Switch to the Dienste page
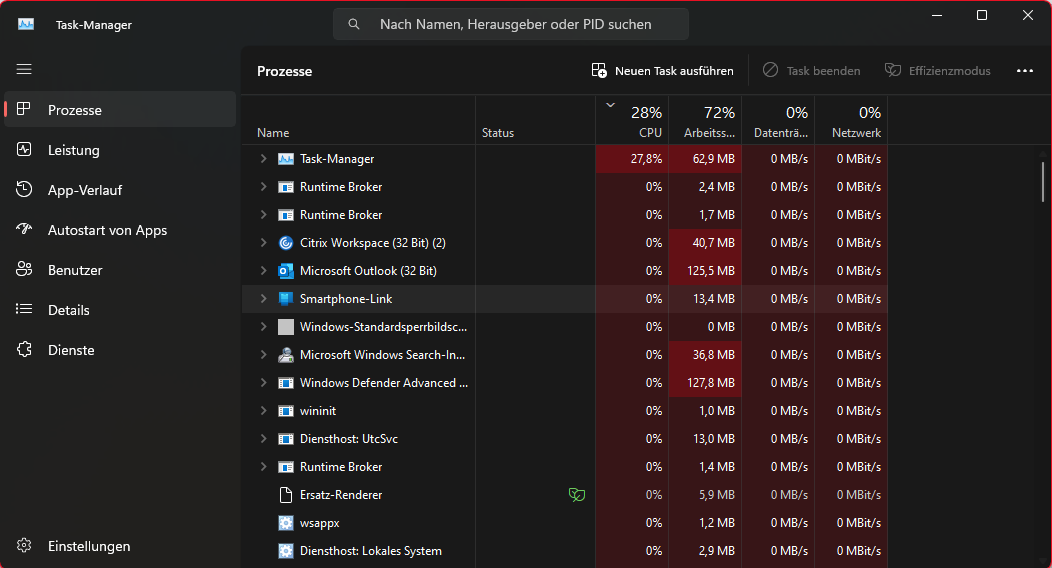This screenshot has width=1052, height=568. pyautogui.click(x=71, y=350)
